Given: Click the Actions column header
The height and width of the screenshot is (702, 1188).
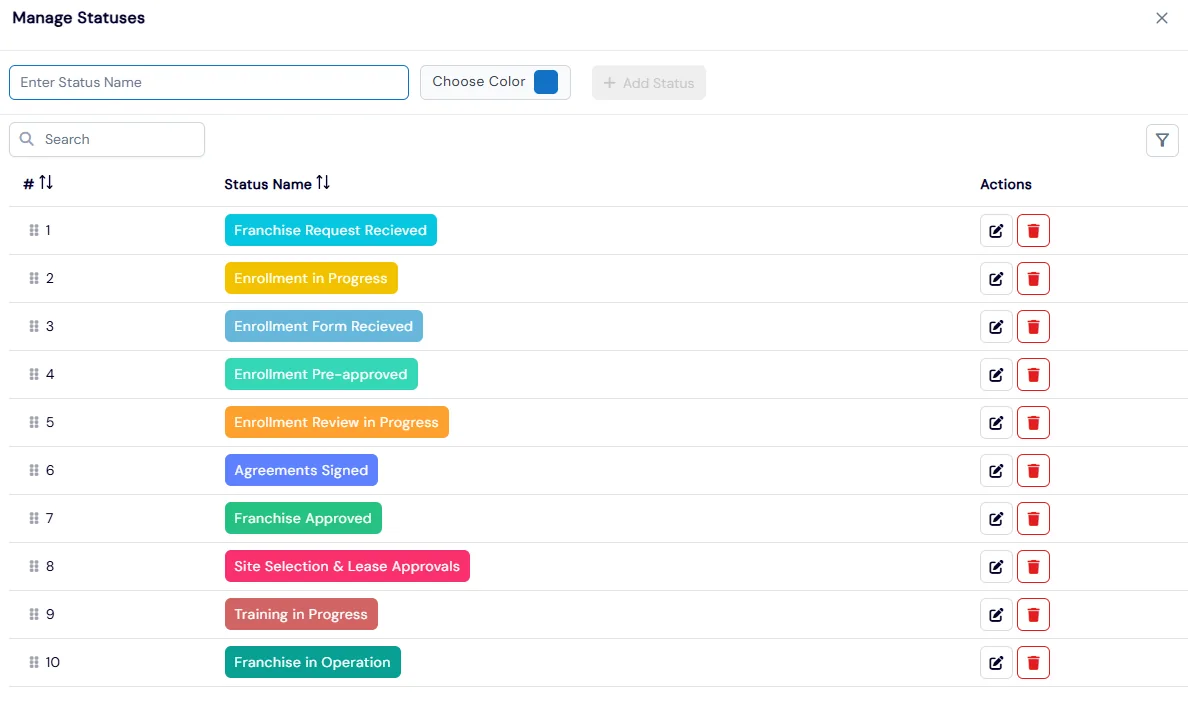Looking at the screenshot, I should (x=1005, y=184).
